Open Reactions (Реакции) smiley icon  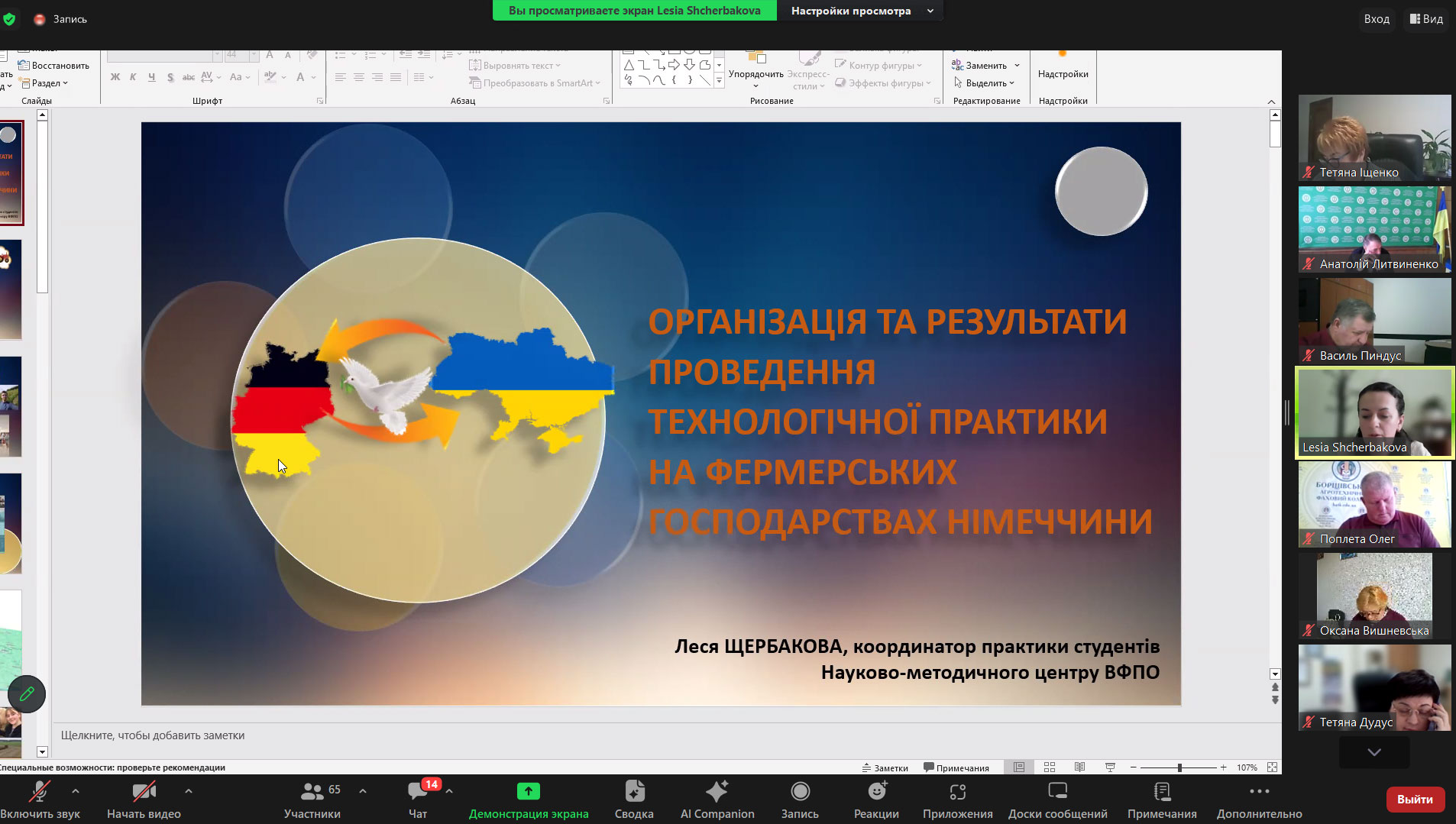coord(877,791)
